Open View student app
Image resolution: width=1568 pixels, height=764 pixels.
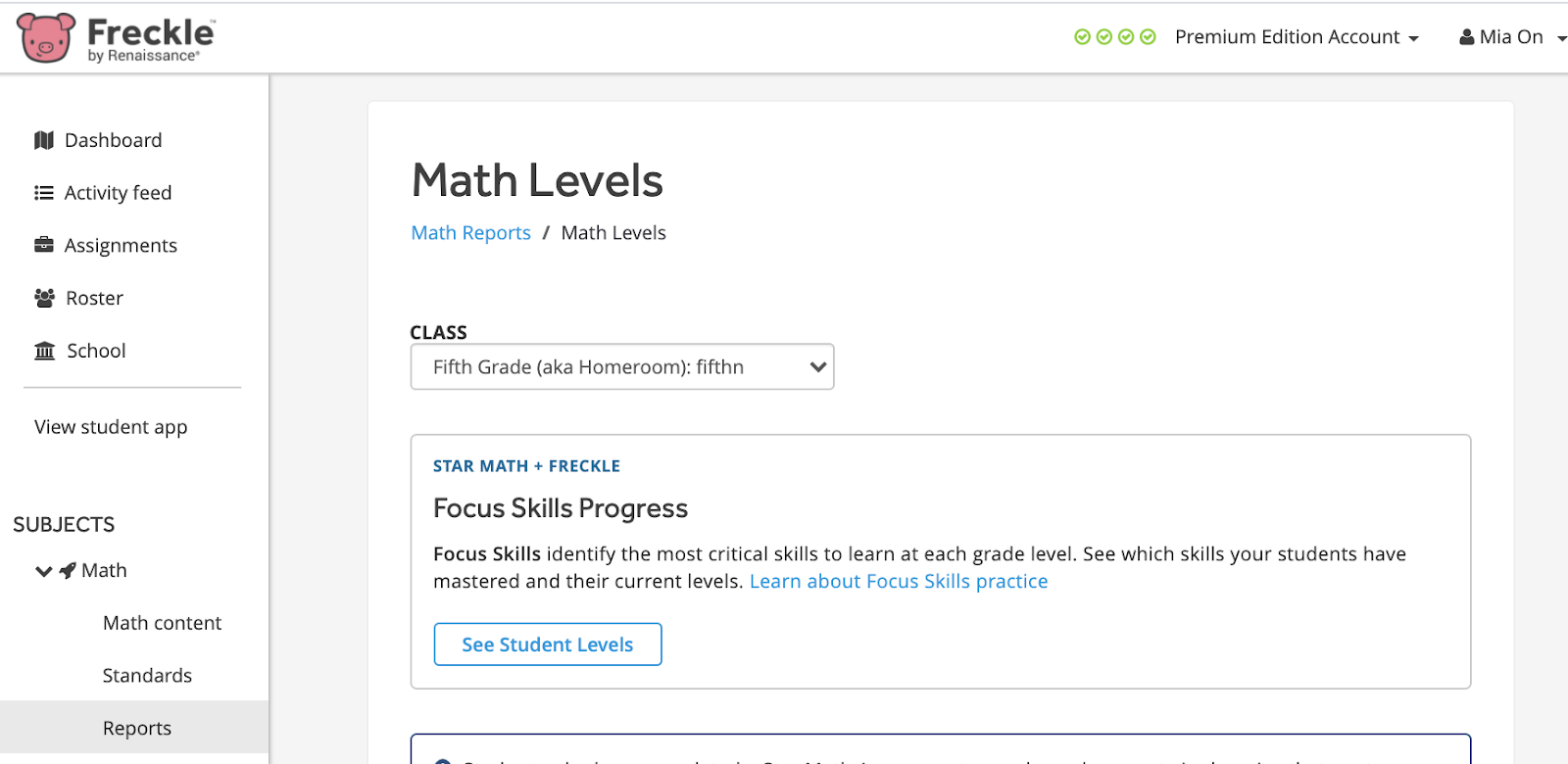[x=109, y=426]
